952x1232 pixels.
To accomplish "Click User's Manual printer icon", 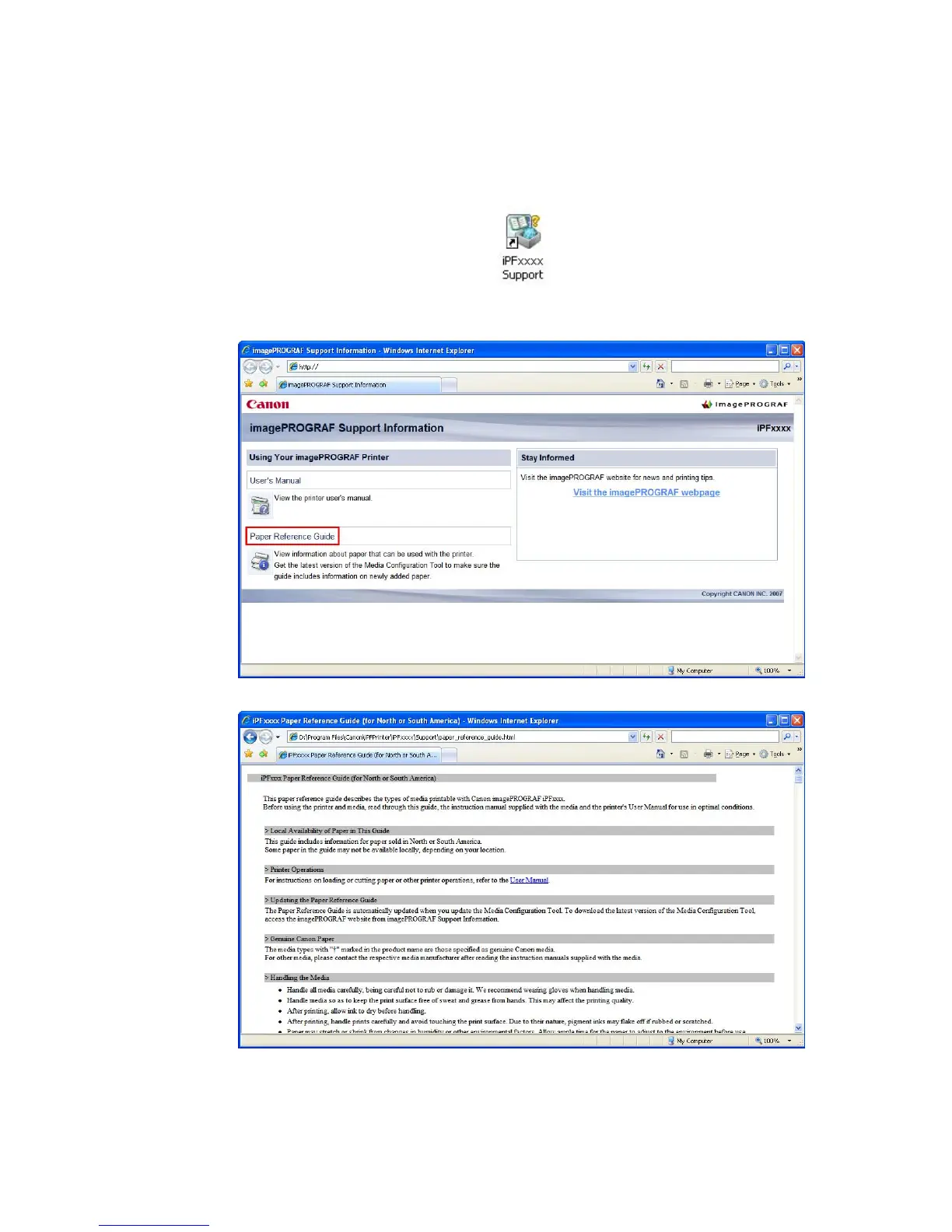I will tap(260, 506).
